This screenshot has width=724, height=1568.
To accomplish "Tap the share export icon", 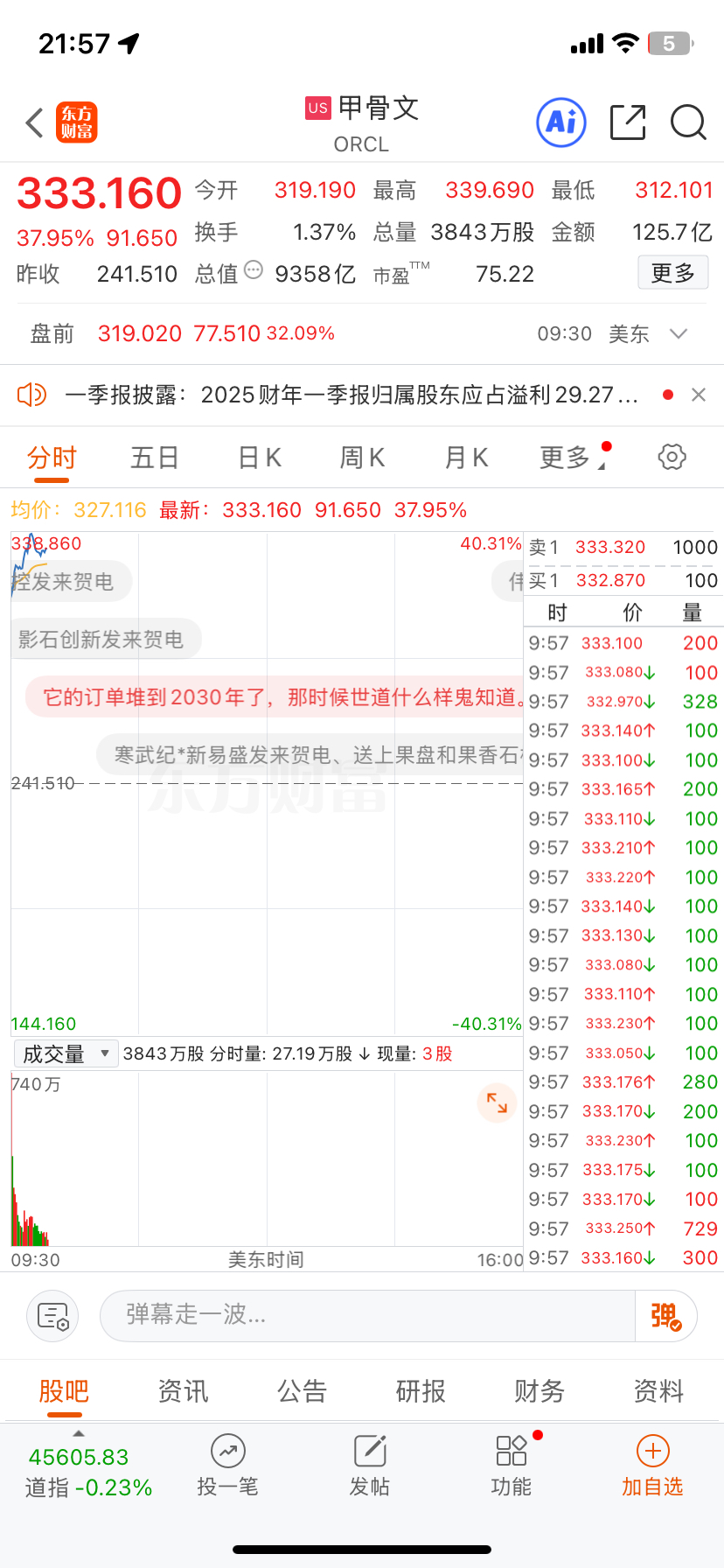I will [628, 122].
